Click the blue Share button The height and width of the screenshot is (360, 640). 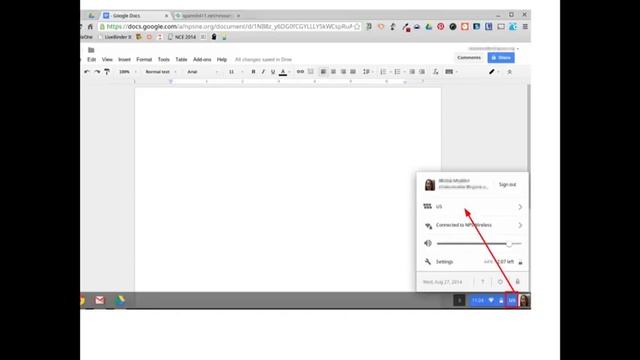click(501, 58)
